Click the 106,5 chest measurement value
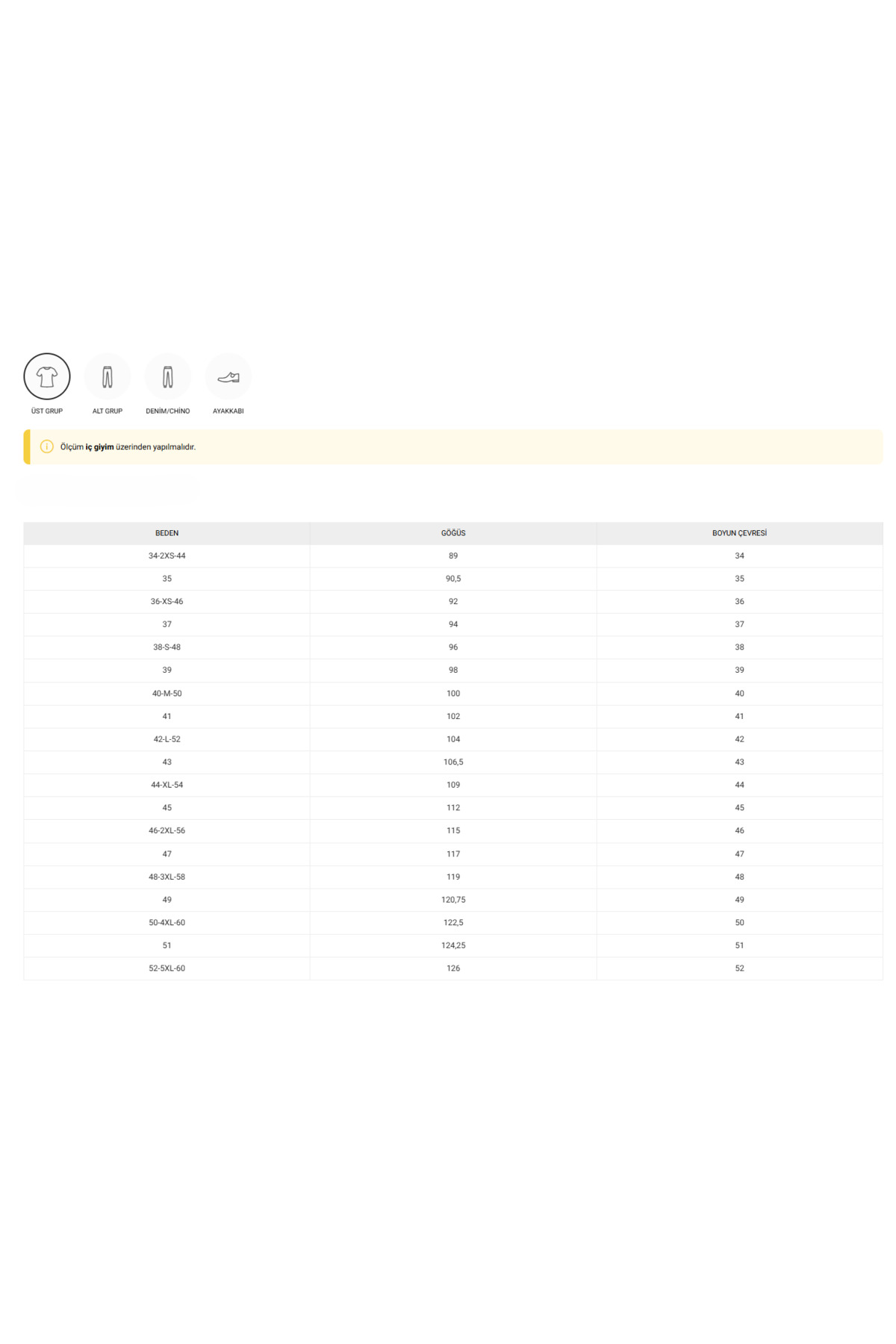This screenshot has width=896, height=1344. [453, 762]
